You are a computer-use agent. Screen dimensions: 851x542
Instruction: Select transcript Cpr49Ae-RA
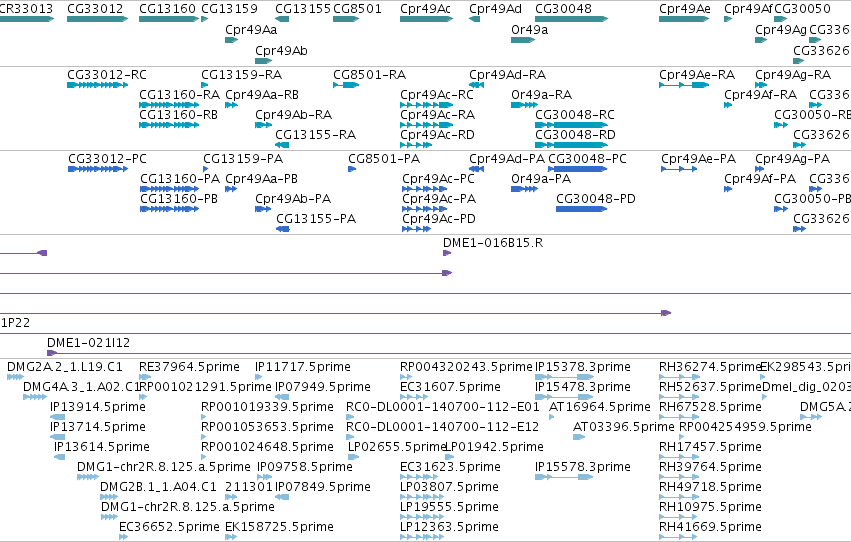click(697, 75)
